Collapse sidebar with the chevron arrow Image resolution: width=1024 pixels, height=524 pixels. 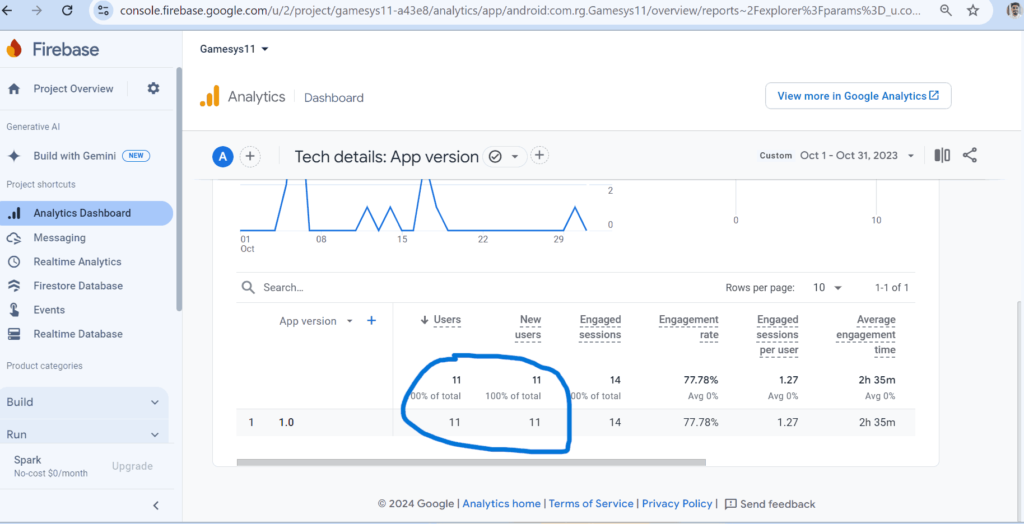pos(156,505)
